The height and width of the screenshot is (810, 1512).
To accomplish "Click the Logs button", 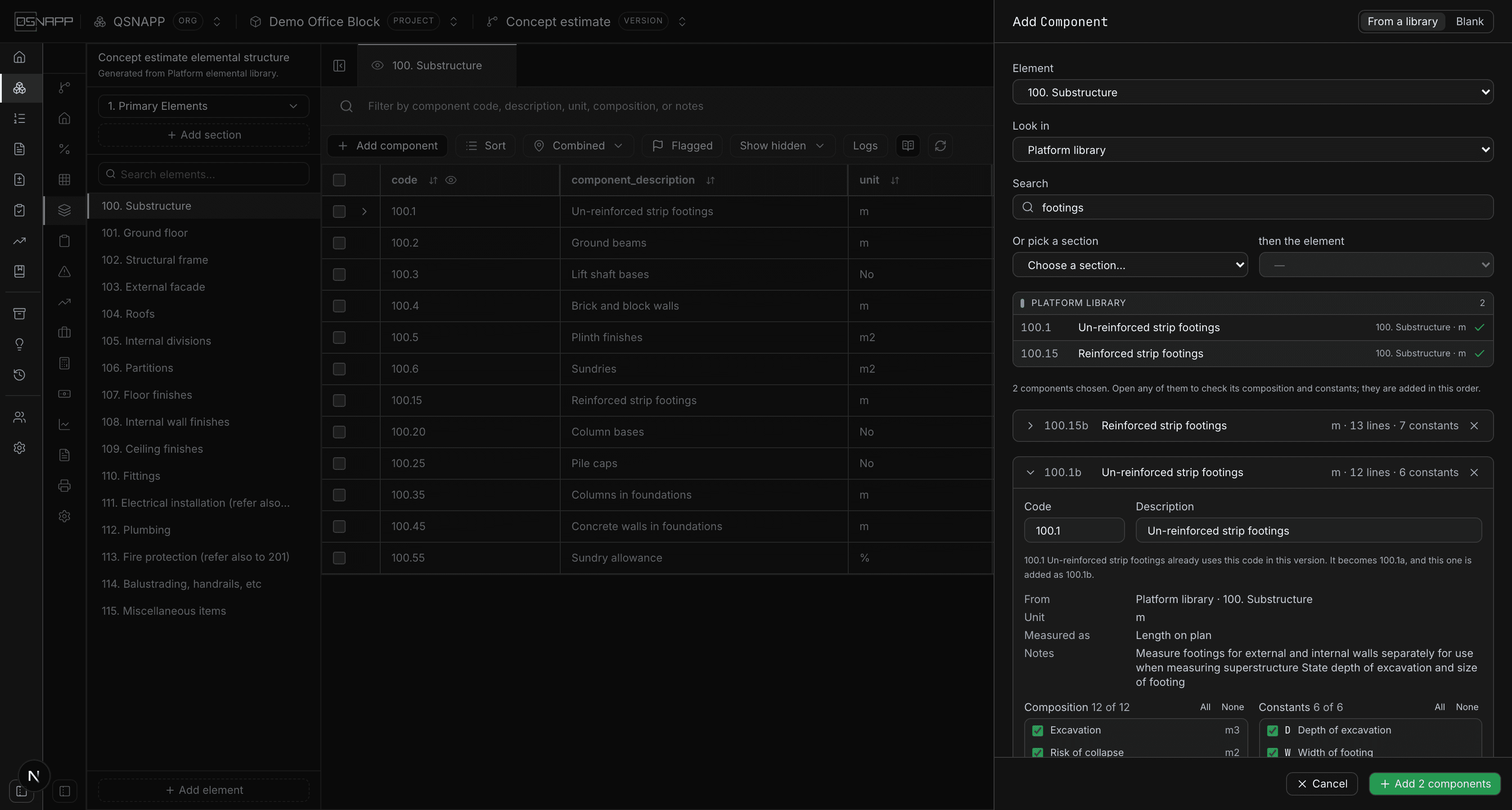I will [x=864, y=145].
